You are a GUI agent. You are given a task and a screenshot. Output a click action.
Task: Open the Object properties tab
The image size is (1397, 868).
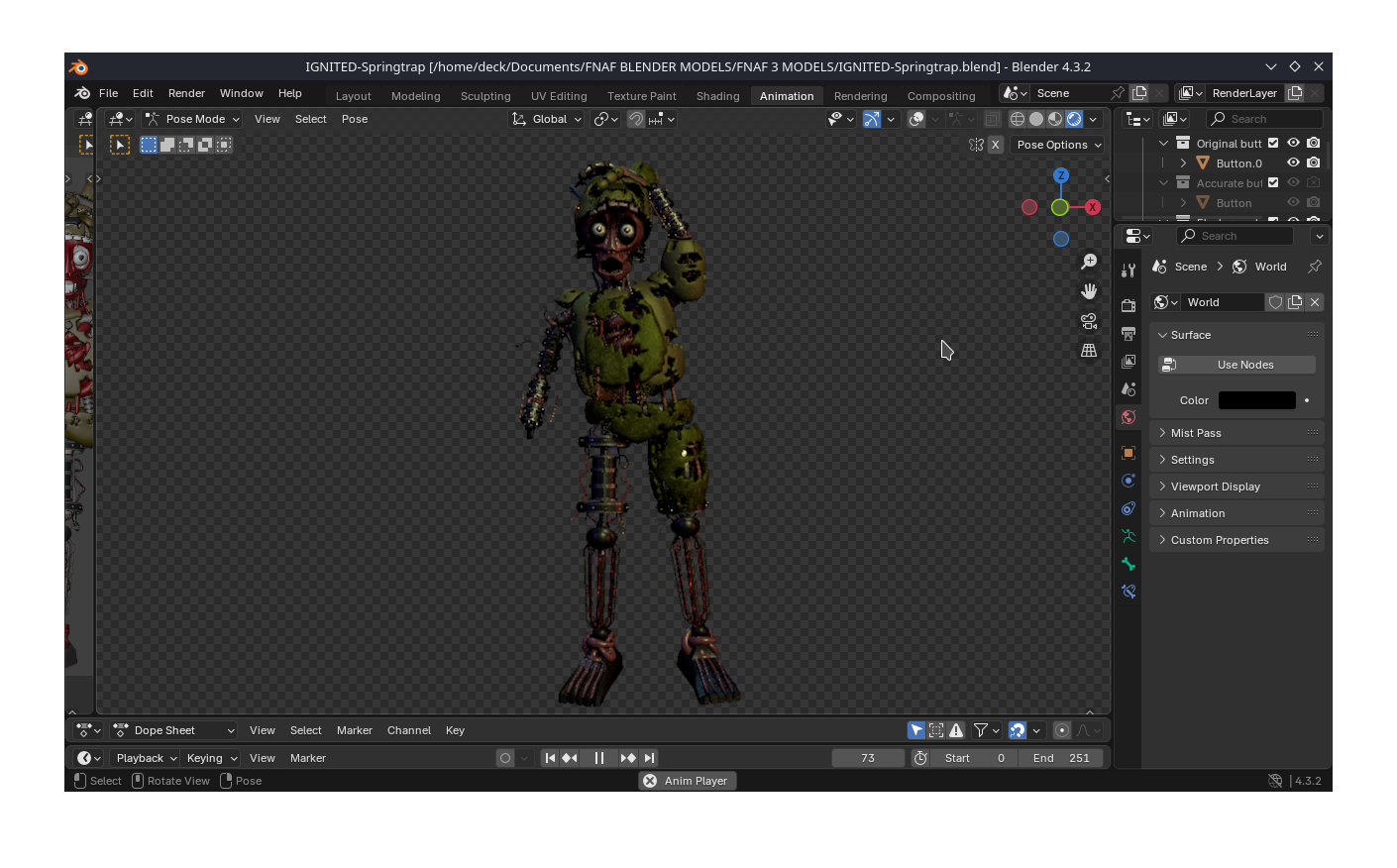1128,453
